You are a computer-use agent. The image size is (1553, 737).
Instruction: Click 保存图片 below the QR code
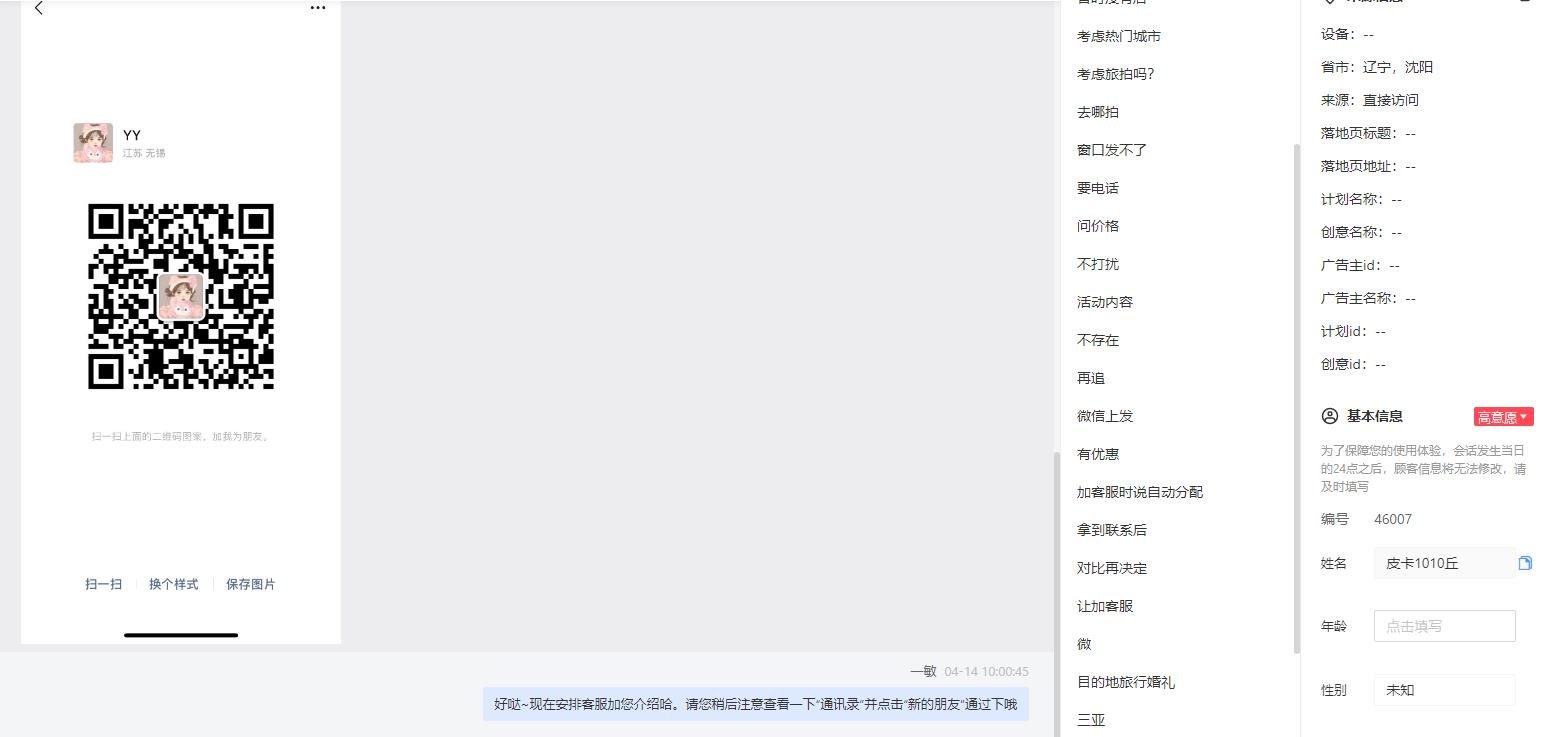point(251,584)
